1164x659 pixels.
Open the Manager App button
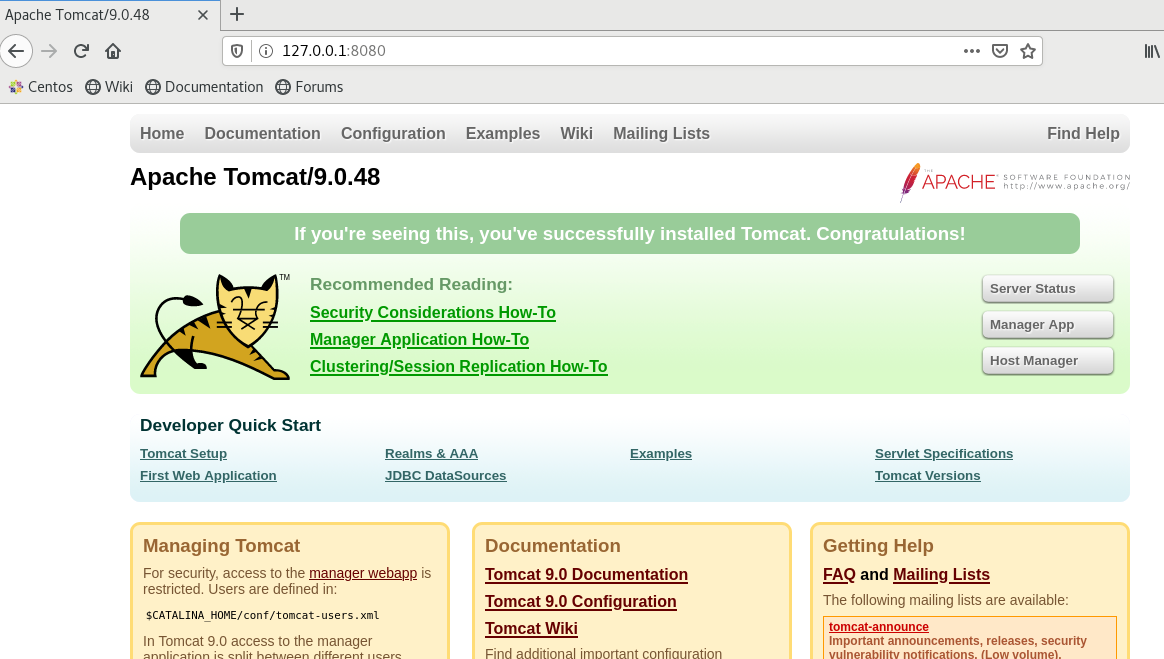(x=1047, y=325)
